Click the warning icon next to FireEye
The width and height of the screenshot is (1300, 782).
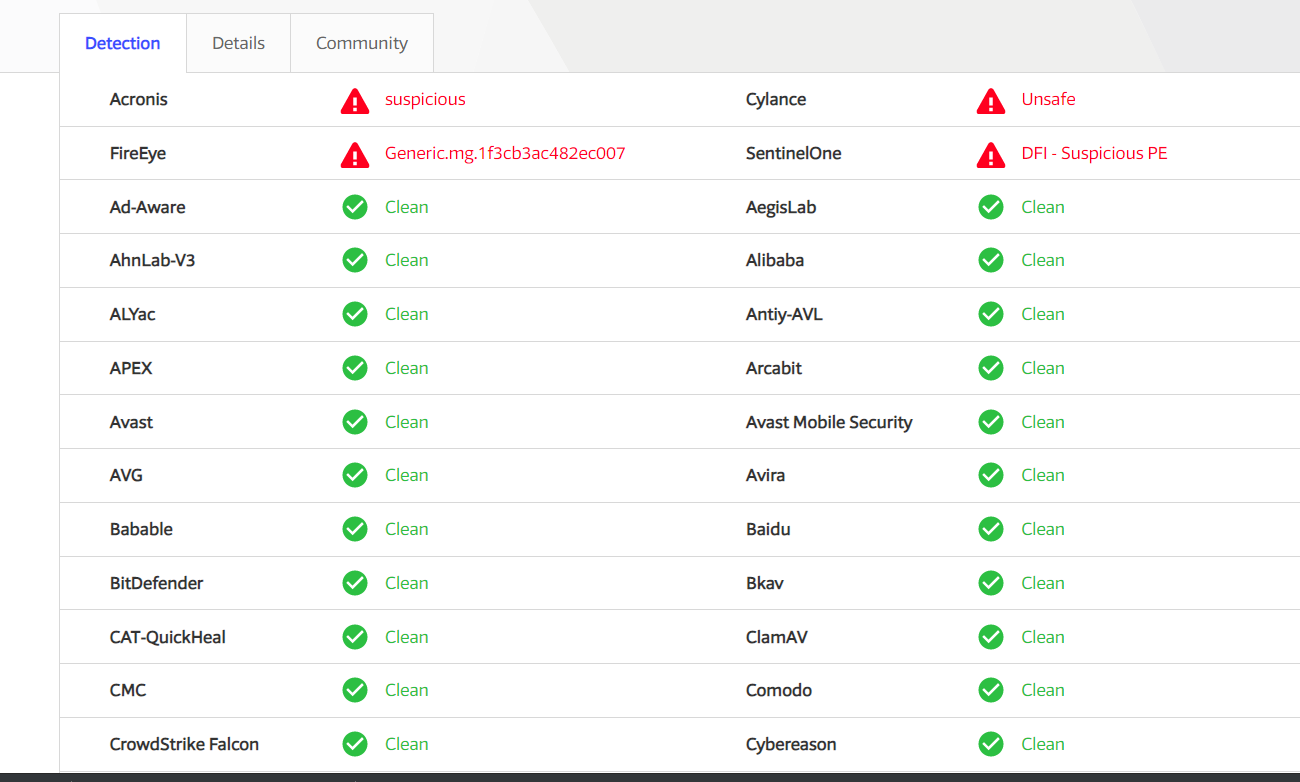click(x=355, y=154)
